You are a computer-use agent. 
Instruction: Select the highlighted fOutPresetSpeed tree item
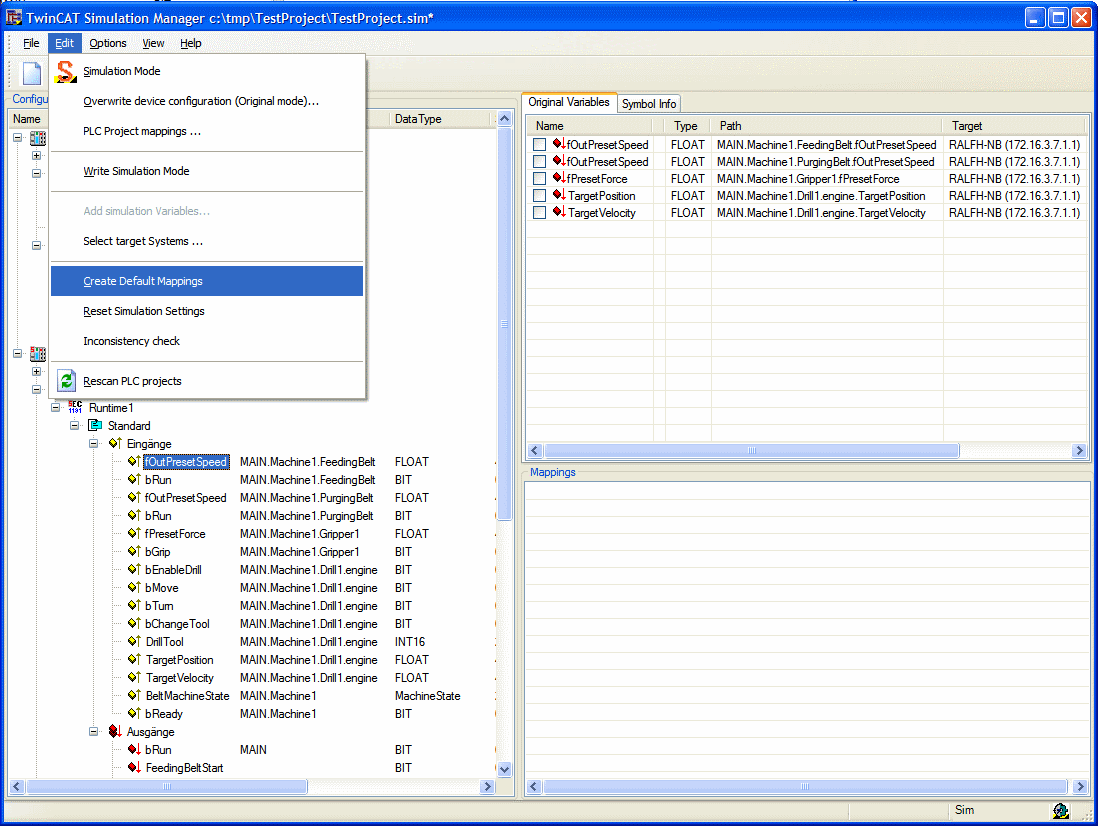(x=186, y=462)
